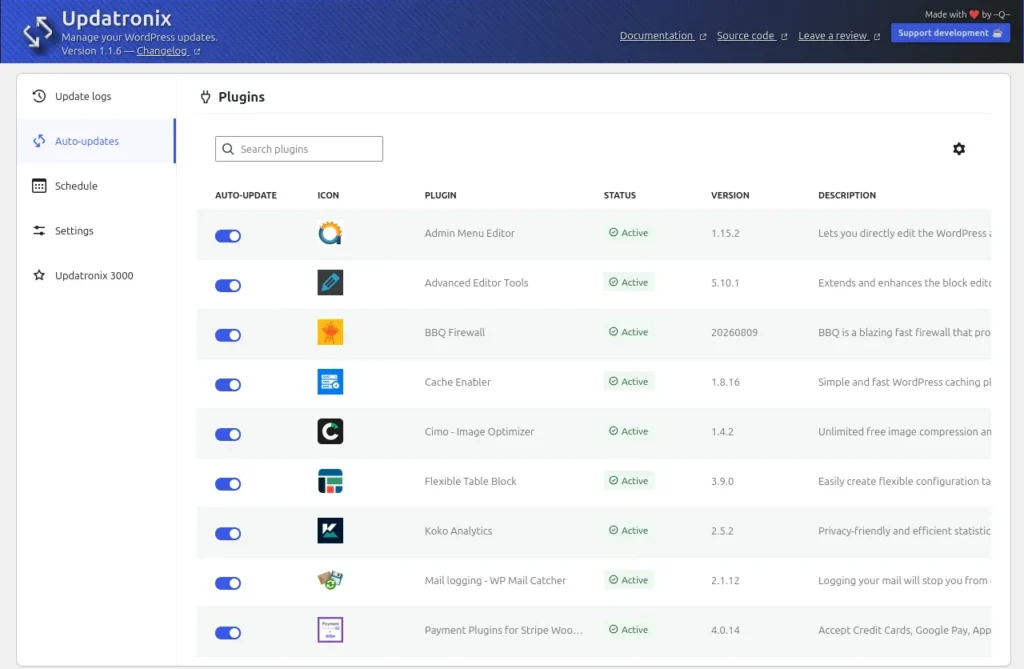Toggle auto-update for Cimo Image Optimizer
Screen dimensions: 1024x669
tap(228, 434)
